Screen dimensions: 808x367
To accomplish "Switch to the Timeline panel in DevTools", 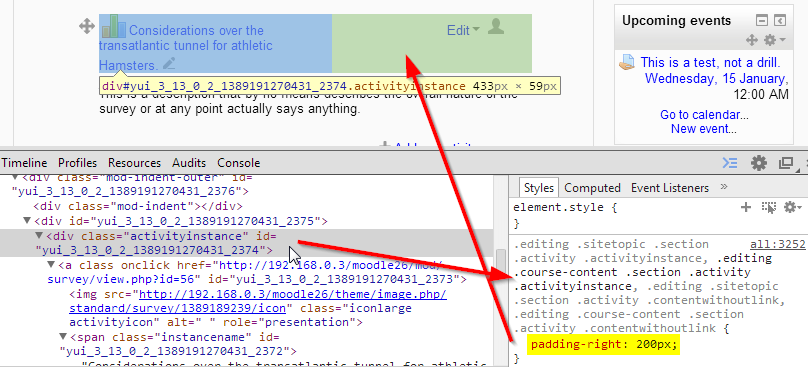I will click(24, 163).
